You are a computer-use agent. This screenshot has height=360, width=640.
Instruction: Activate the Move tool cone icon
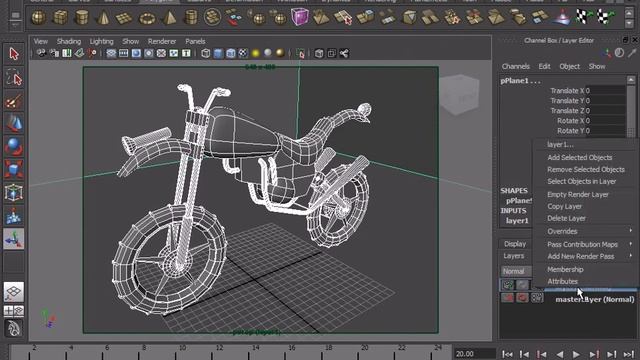(x=14, y=124)
